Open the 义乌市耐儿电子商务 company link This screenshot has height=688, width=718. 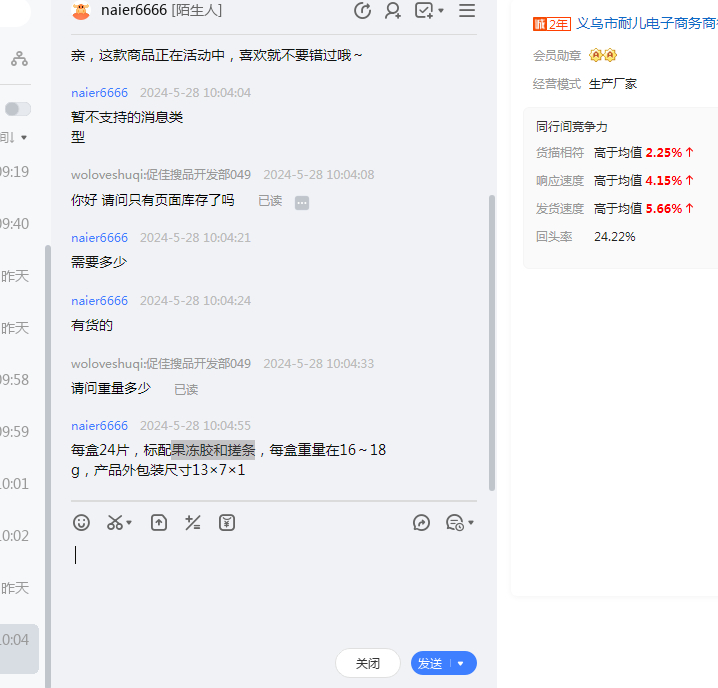[x=646, y=24]
